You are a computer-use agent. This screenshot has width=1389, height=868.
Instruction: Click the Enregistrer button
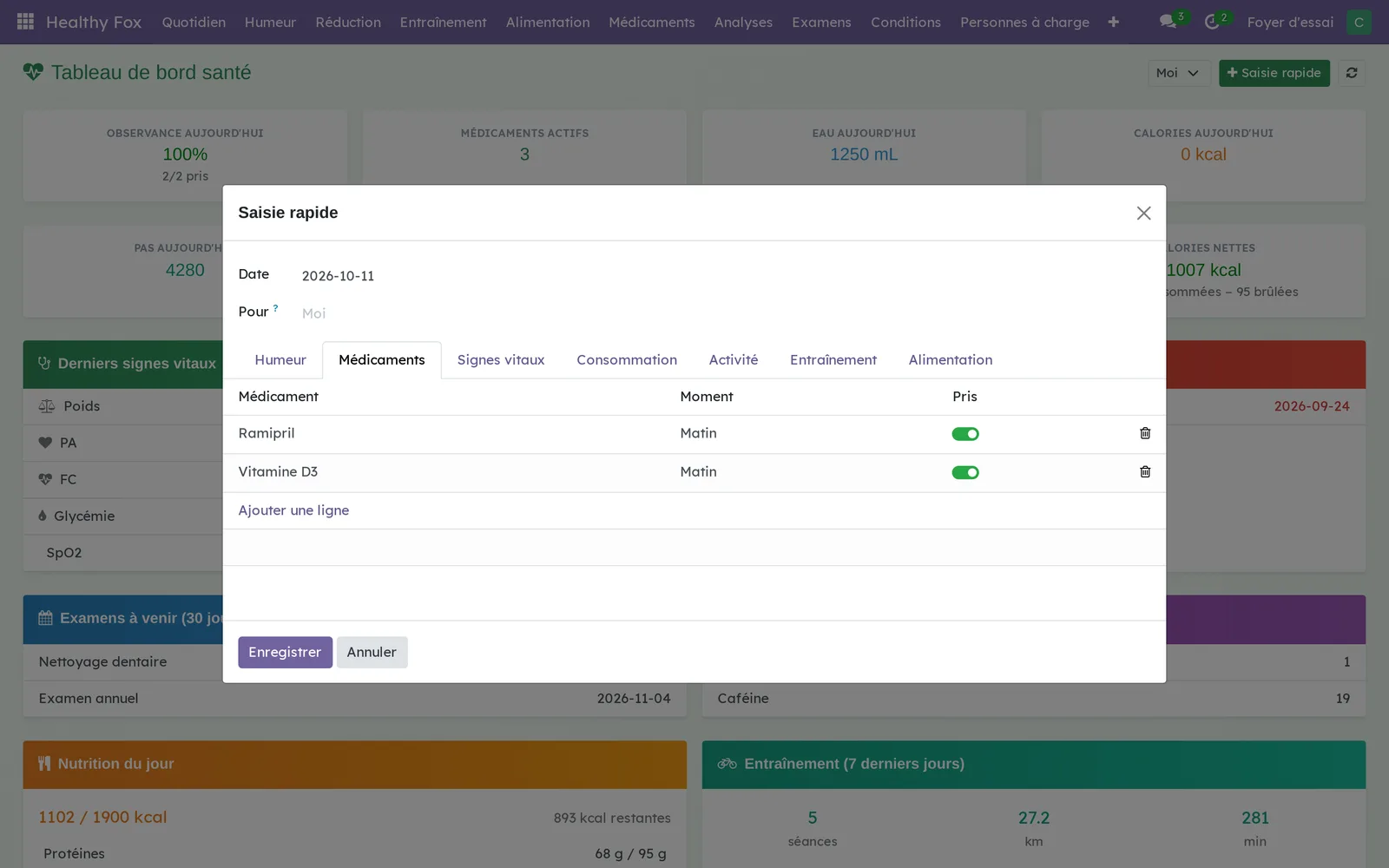pyautogui.click(x=285, y=653)
